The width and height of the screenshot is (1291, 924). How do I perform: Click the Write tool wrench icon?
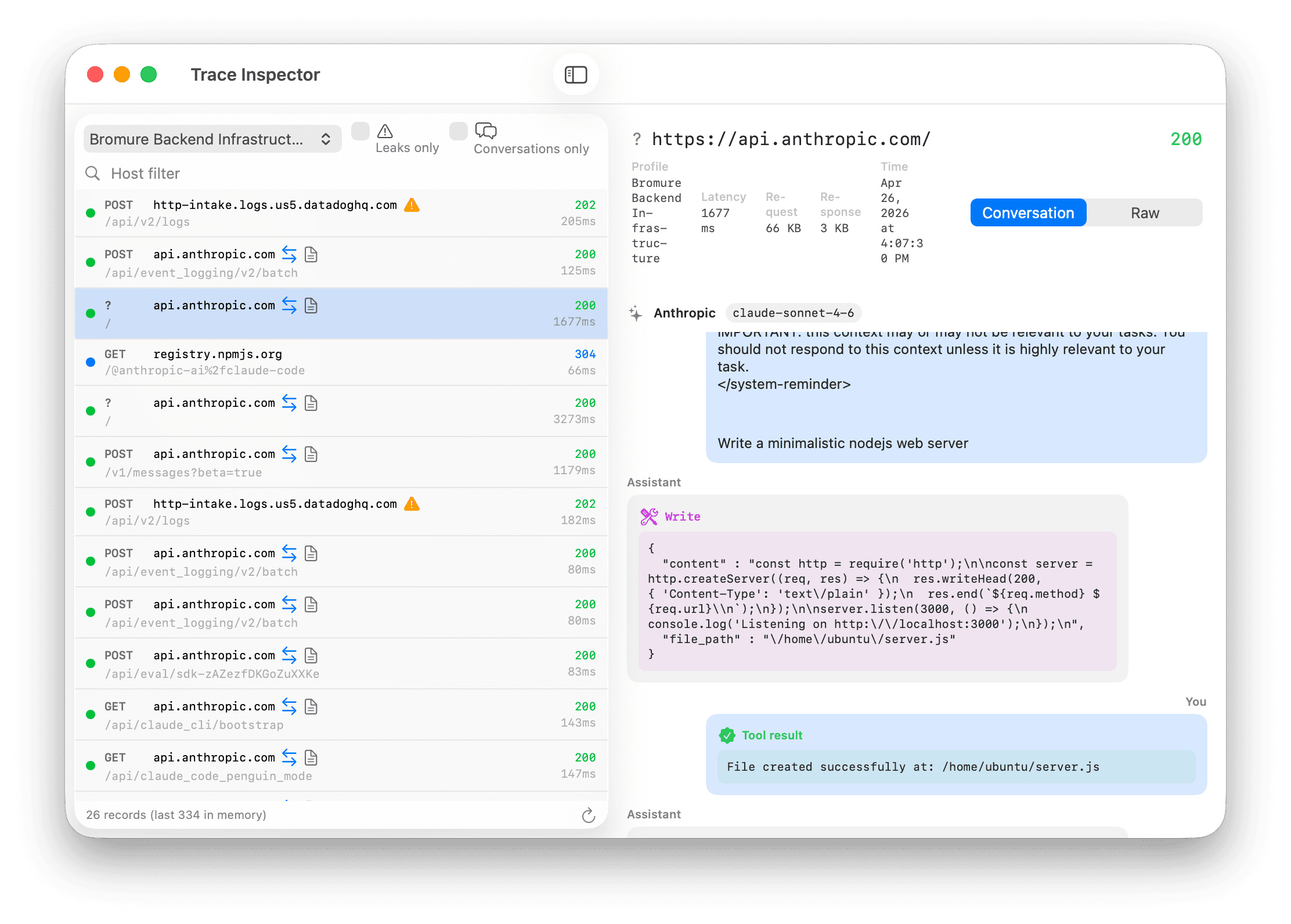pyautogui.click(x=649, y=516)
